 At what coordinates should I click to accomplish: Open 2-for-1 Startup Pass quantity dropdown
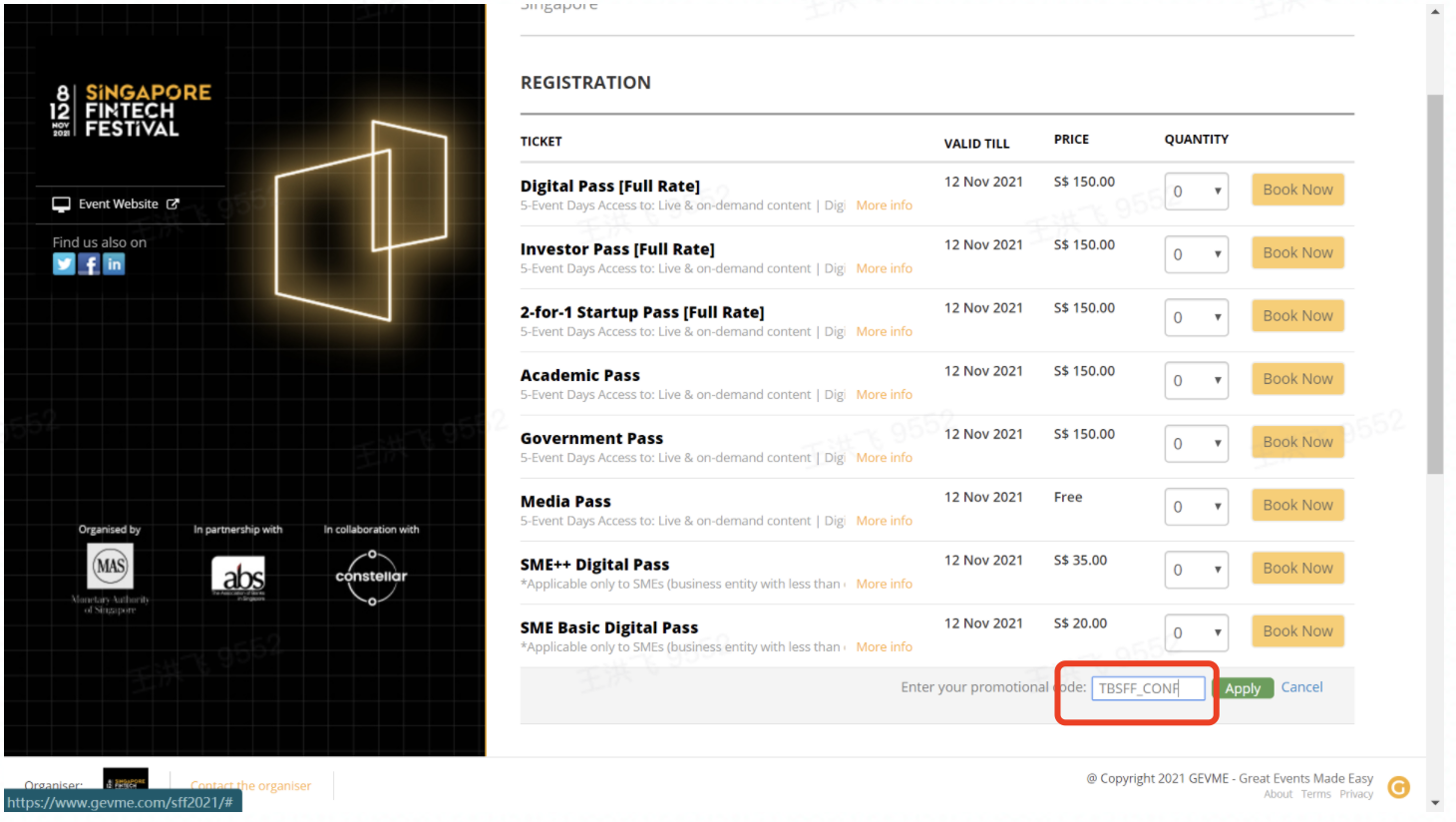click(x=1197, y=317)
